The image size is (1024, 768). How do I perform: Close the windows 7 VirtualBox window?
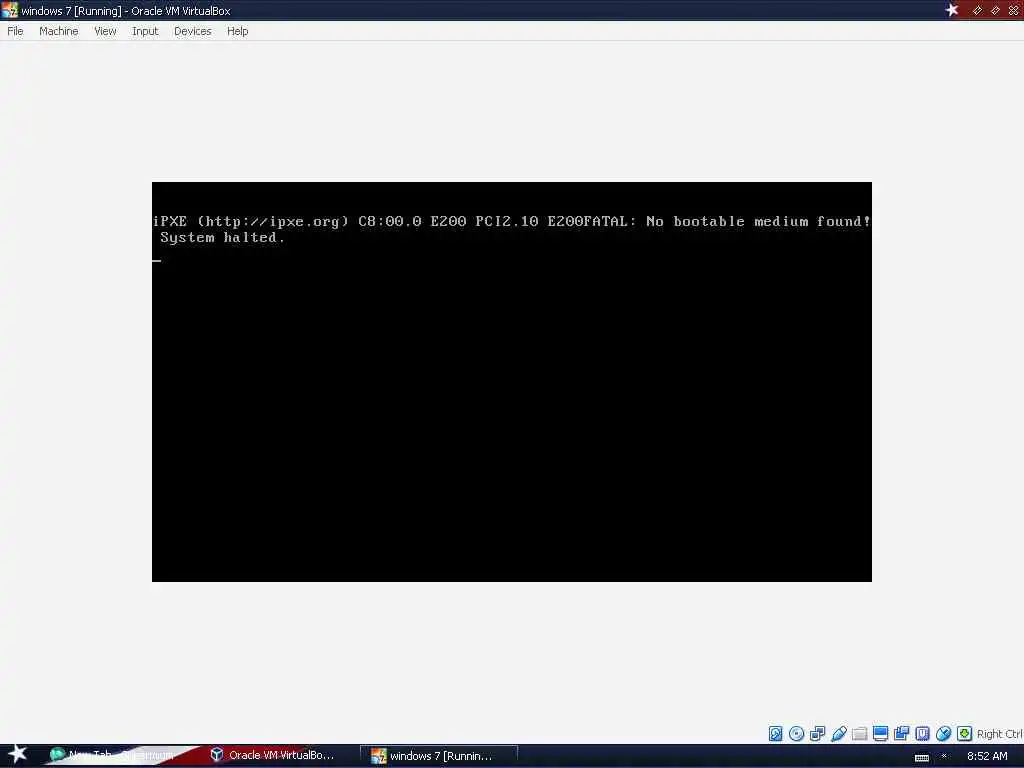click(1014, 10)
